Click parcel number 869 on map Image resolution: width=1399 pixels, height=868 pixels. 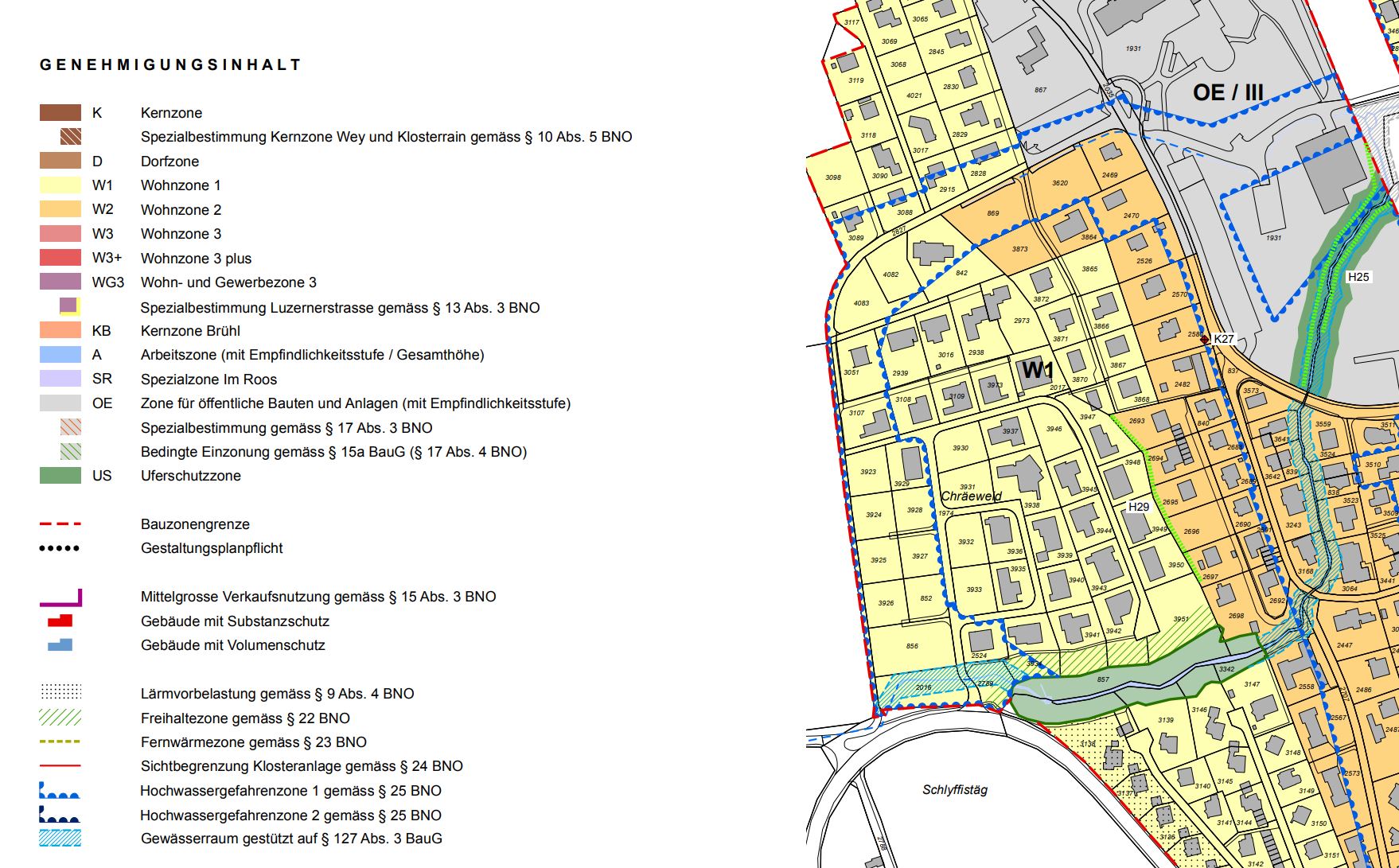click(993, 213)
